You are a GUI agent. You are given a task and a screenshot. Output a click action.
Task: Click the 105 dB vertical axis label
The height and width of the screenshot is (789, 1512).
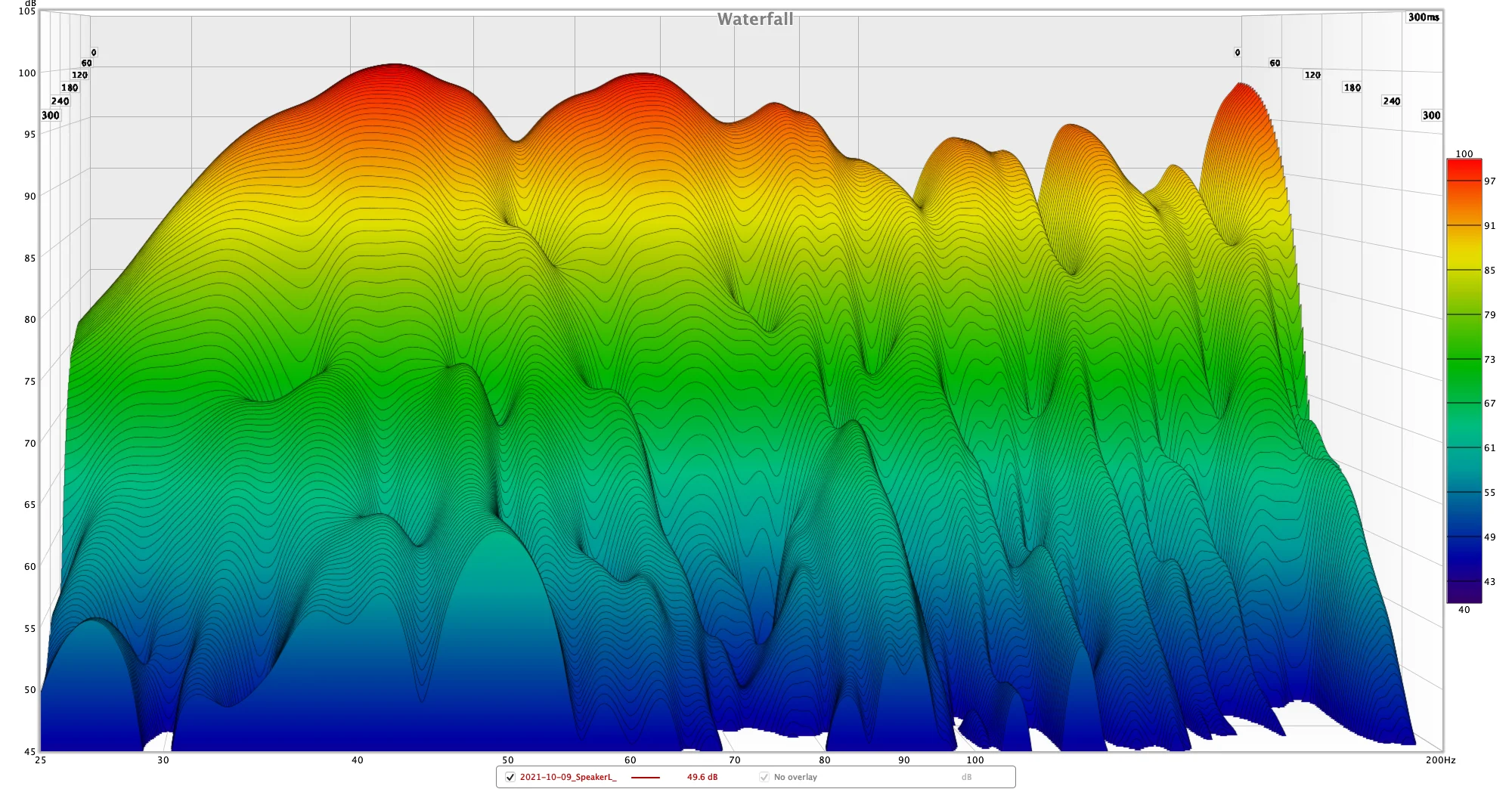(26, 11)
